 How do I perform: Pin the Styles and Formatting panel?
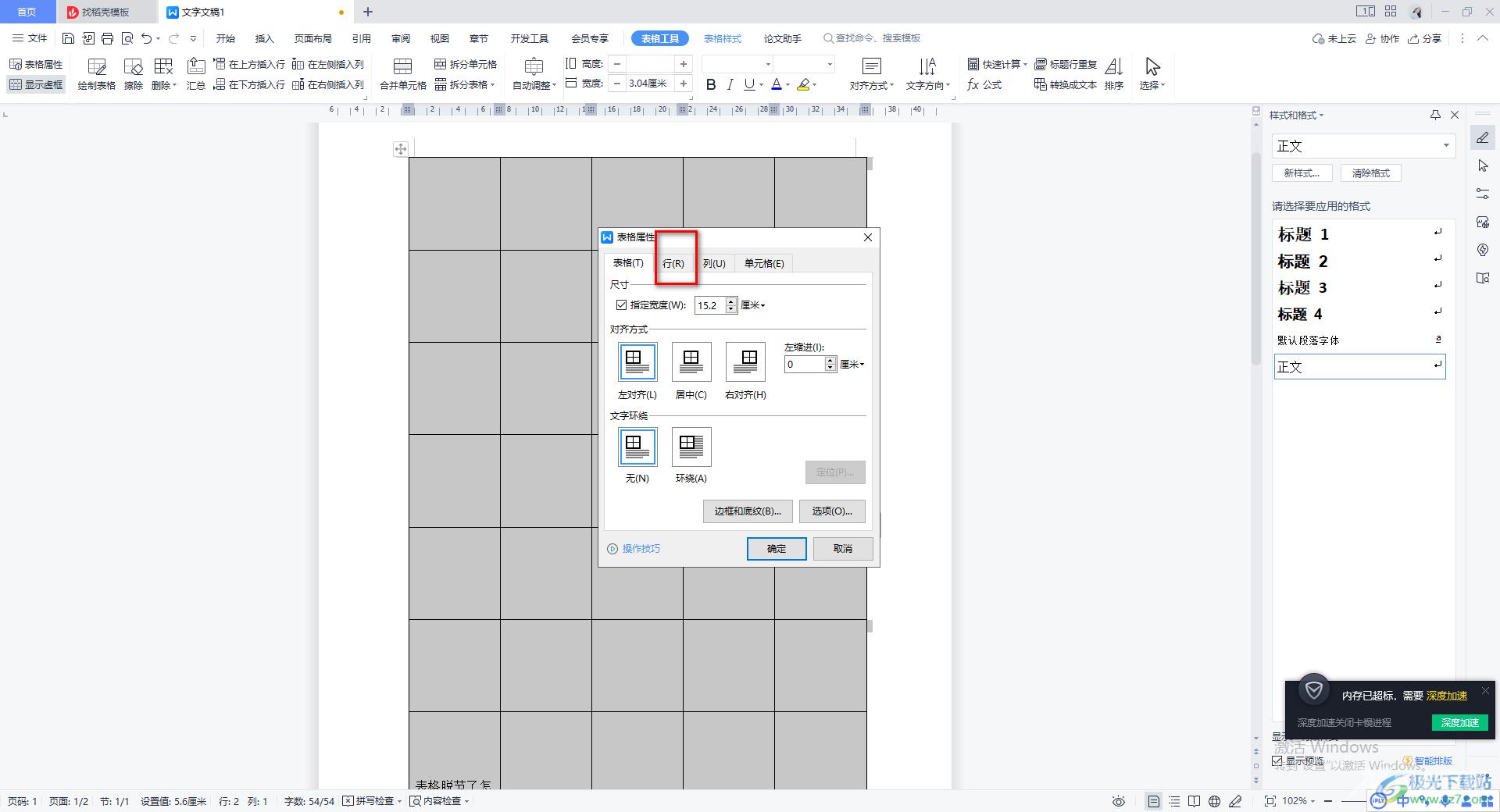coord(1435,115)
